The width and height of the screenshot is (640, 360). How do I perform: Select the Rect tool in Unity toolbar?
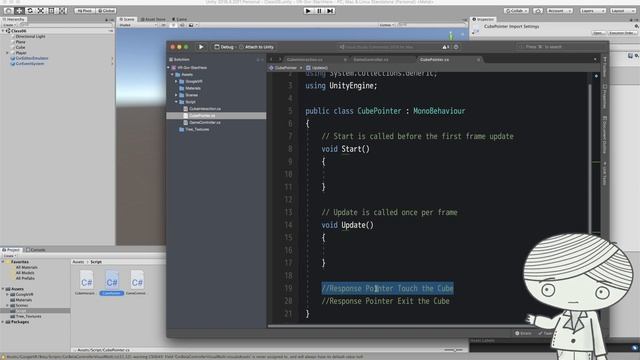(51, 11)
